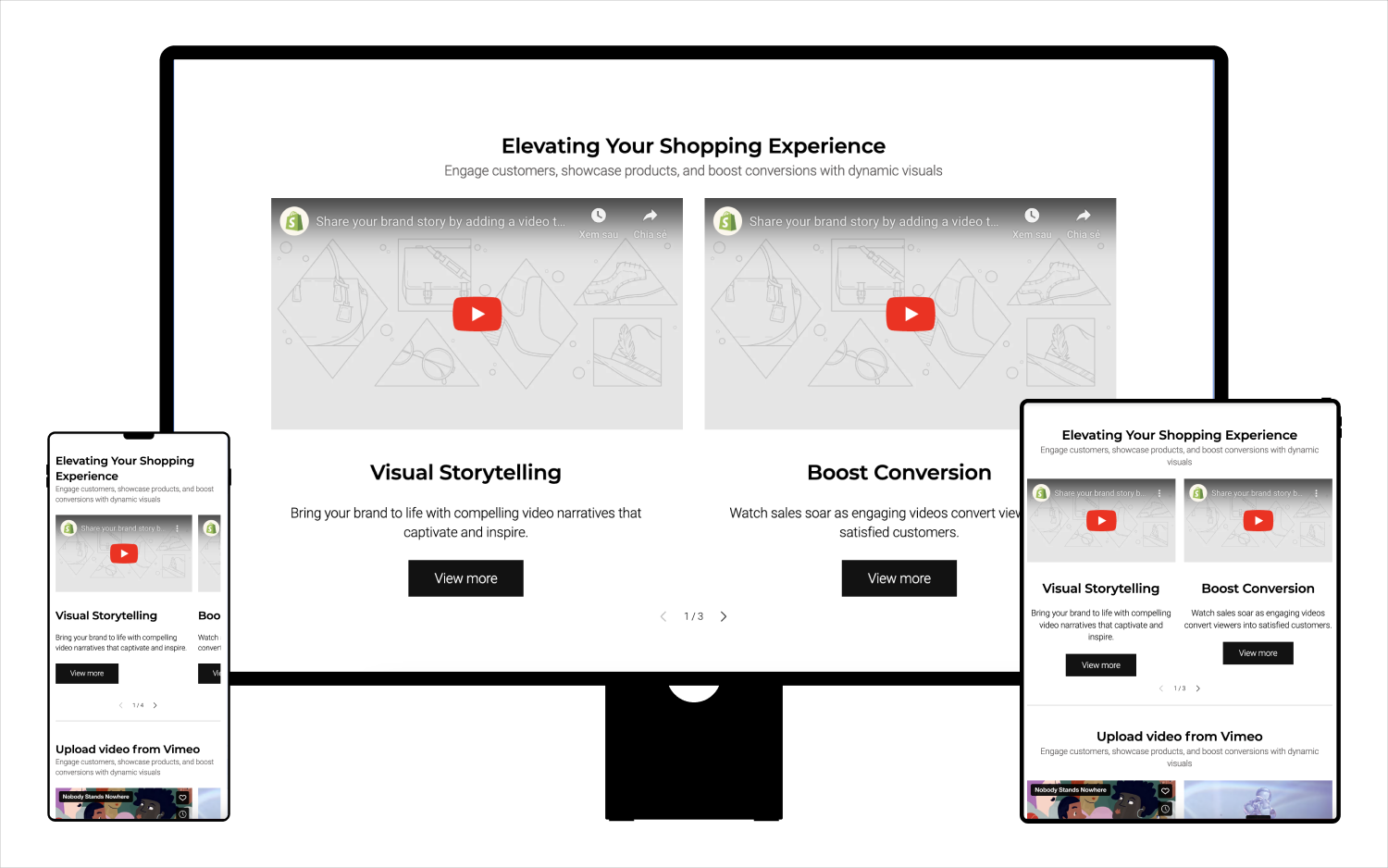
Task: Toggle heart like icon on tablet Vimeo video
Action: pos(1165,791)
